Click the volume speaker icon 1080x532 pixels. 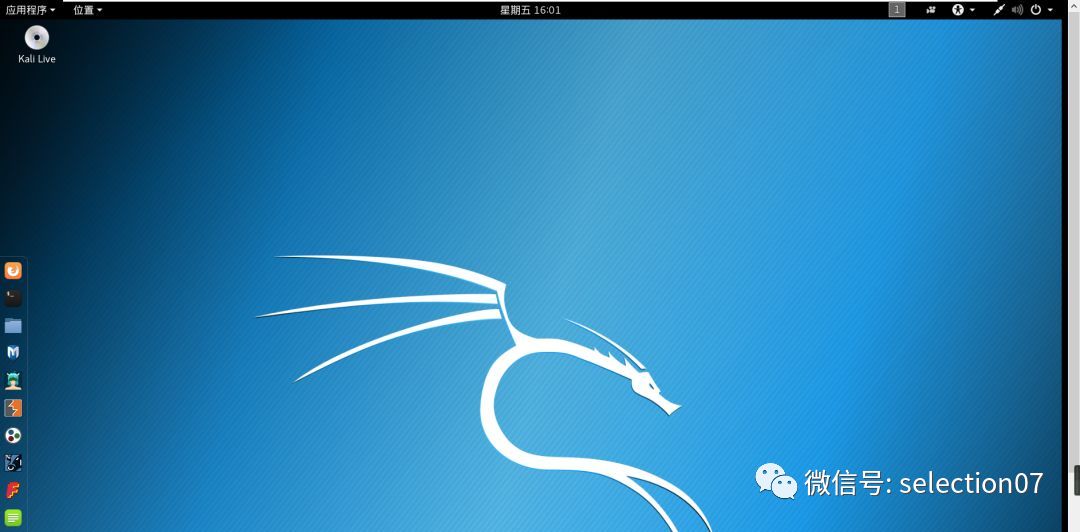[x=1017, y=10]
